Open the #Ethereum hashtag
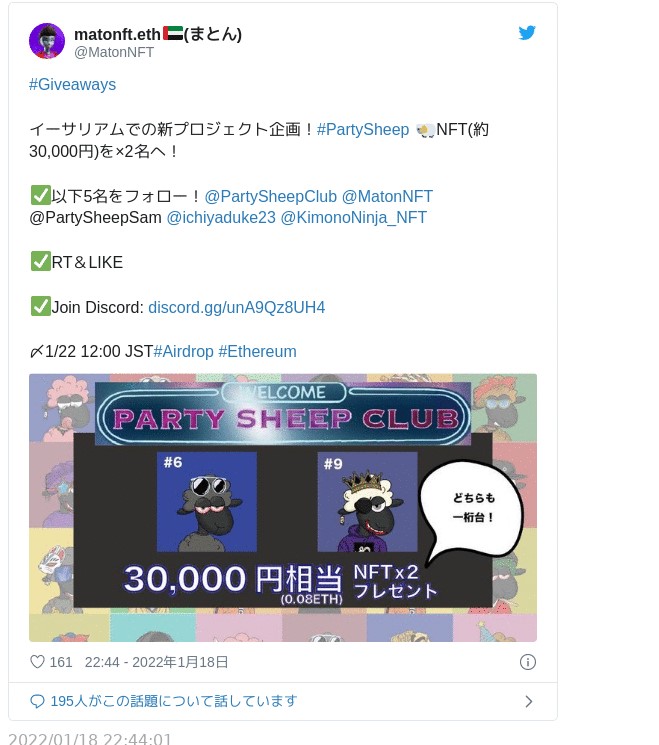The height and width of the screenshot is (745, 659). click(258, 352)
